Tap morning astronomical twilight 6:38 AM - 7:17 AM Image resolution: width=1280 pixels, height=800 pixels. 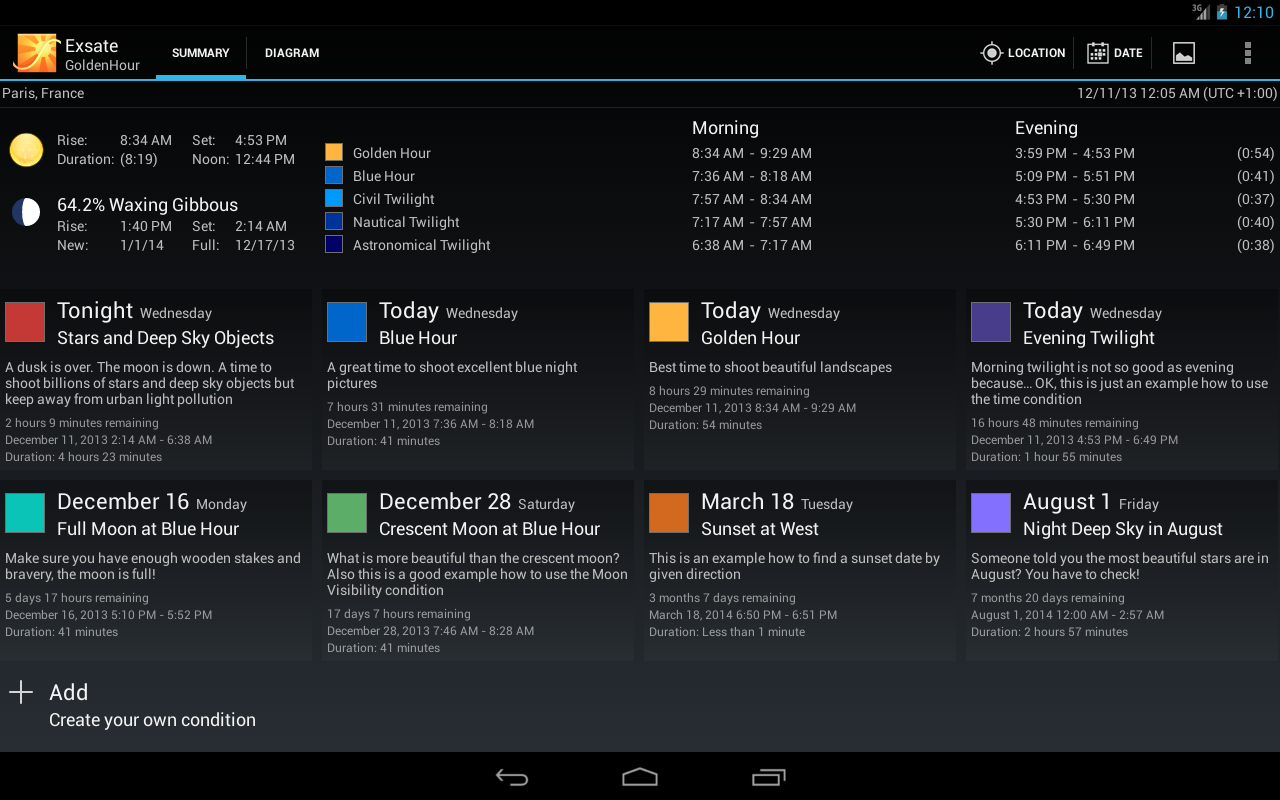tap(752, 245)
